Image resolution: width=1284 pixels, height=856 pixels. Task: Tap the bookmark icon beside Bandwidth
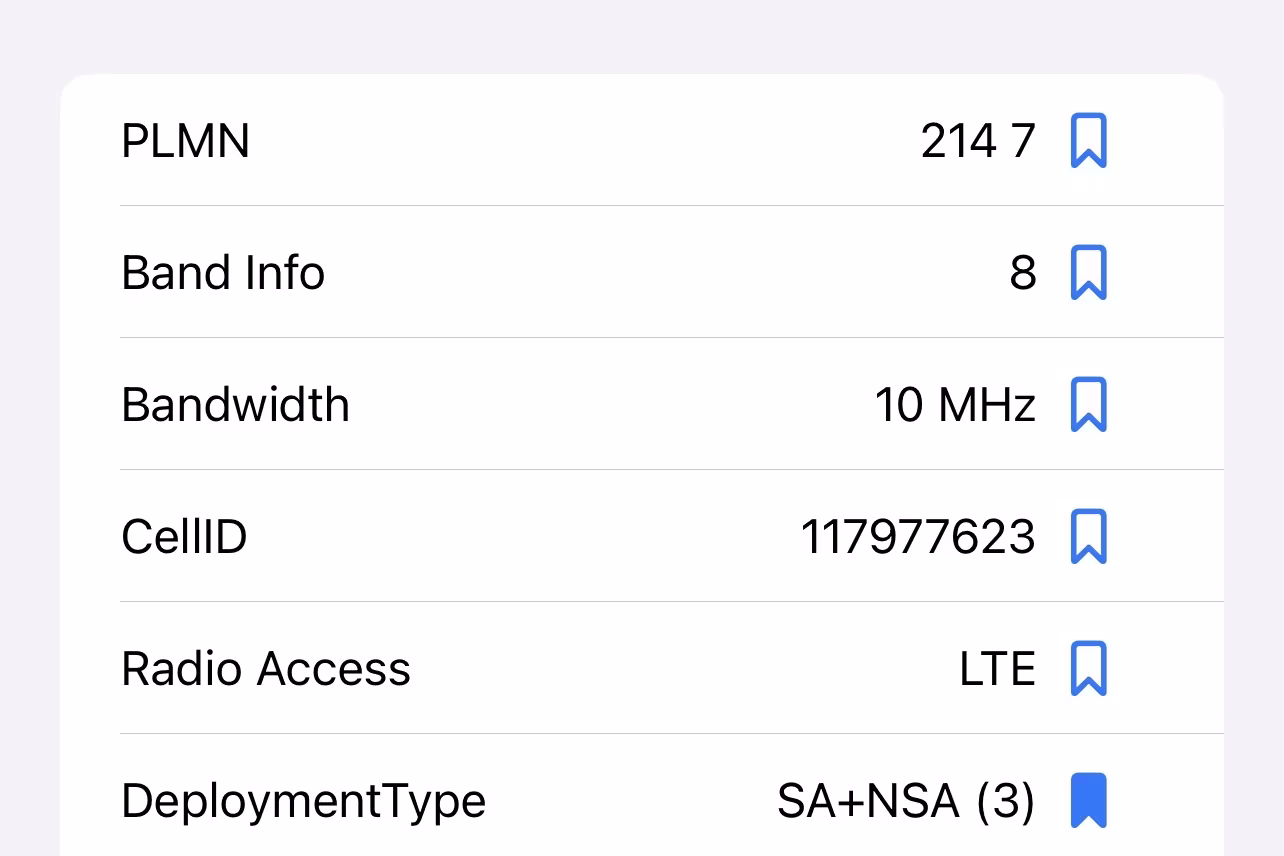pyautogui.click(x=1089, y=405)
